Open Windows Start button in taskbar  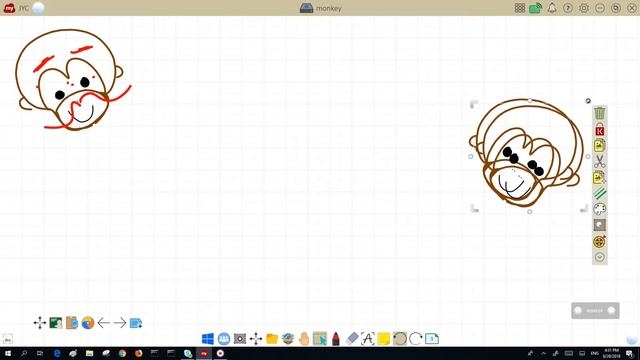pos(8,353)
